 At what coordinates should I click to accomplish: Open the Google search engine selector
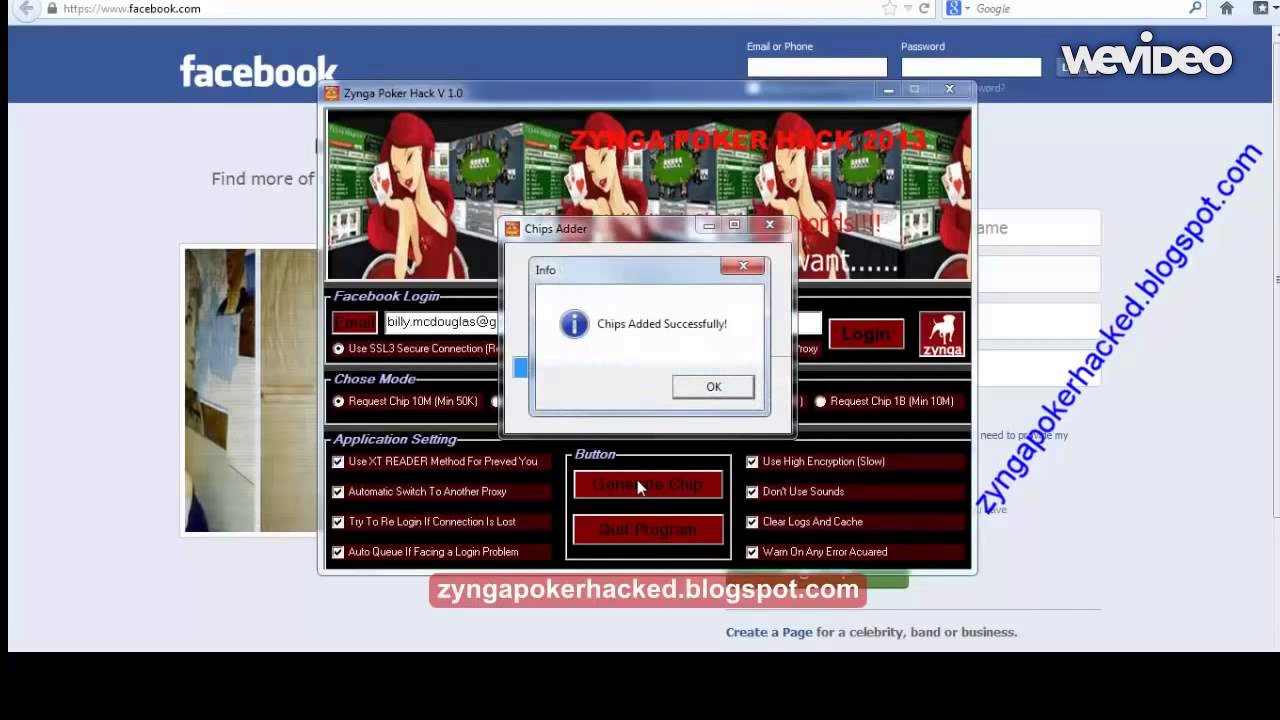point(958,8)
